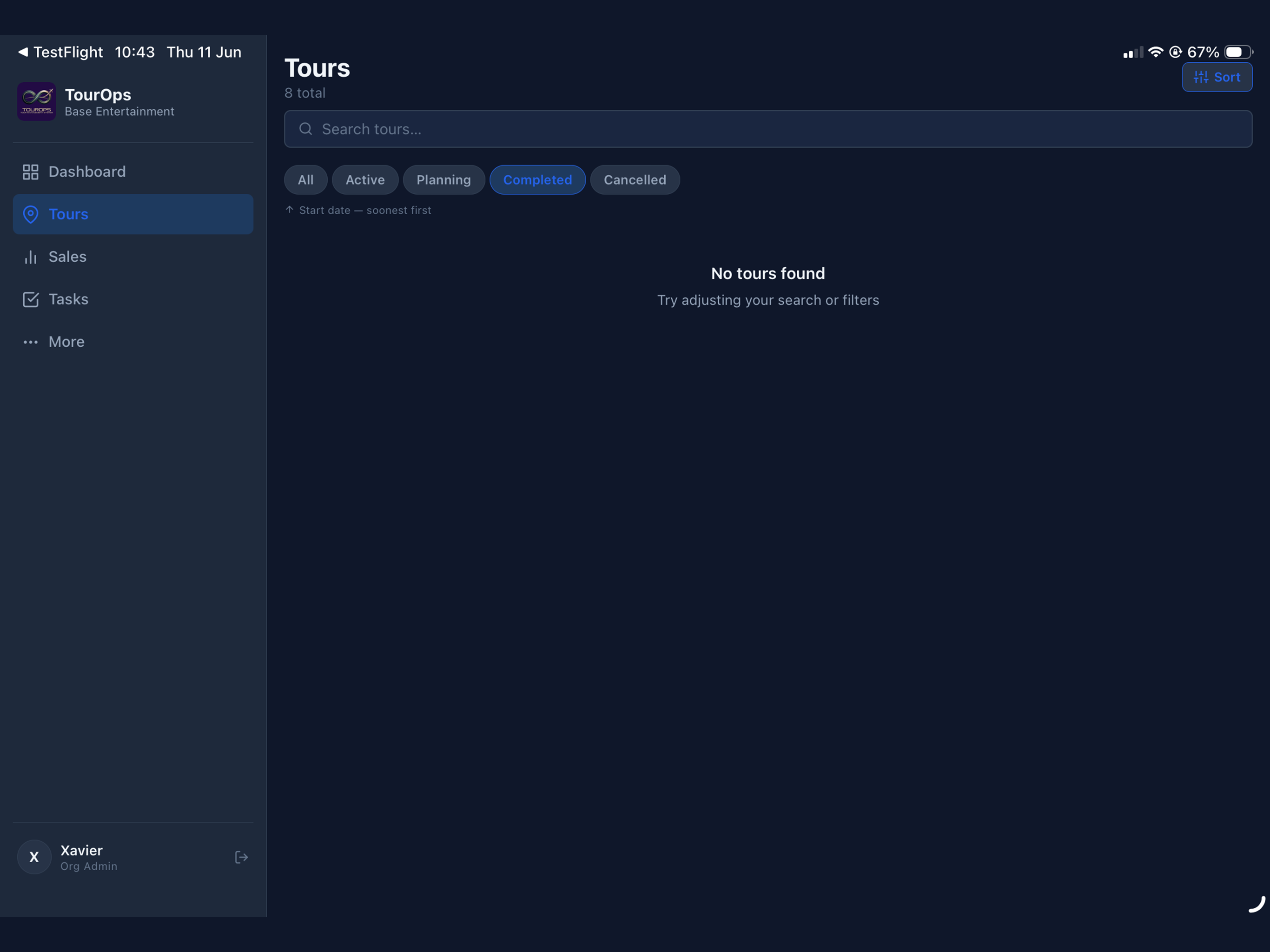Click the Xavier avatar circle
The width and height of the screenshot is (1270, 952).
[x=34, y=857]
